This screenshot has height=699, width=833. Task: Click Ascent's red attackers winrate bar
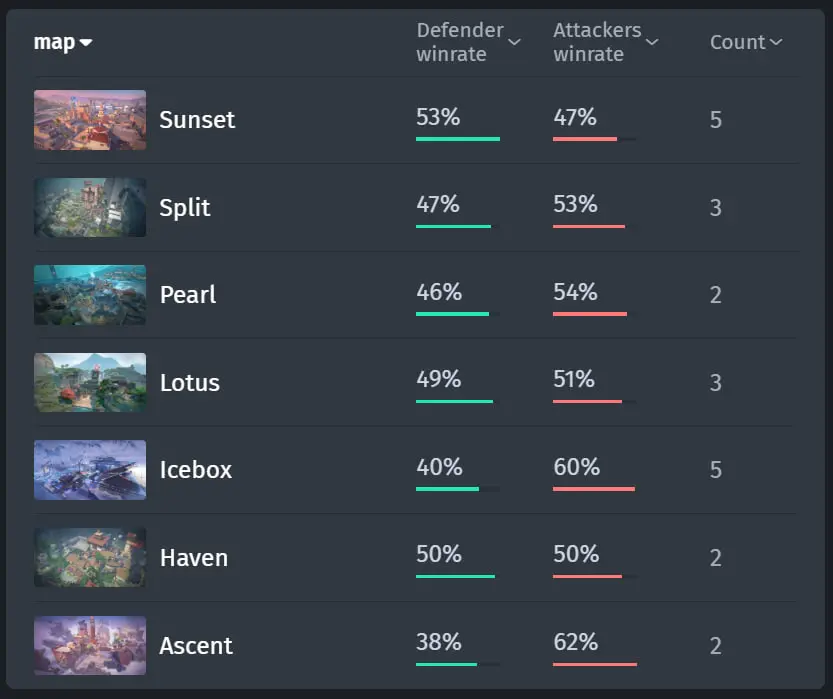pyautogui.click(x=595, y=664)
